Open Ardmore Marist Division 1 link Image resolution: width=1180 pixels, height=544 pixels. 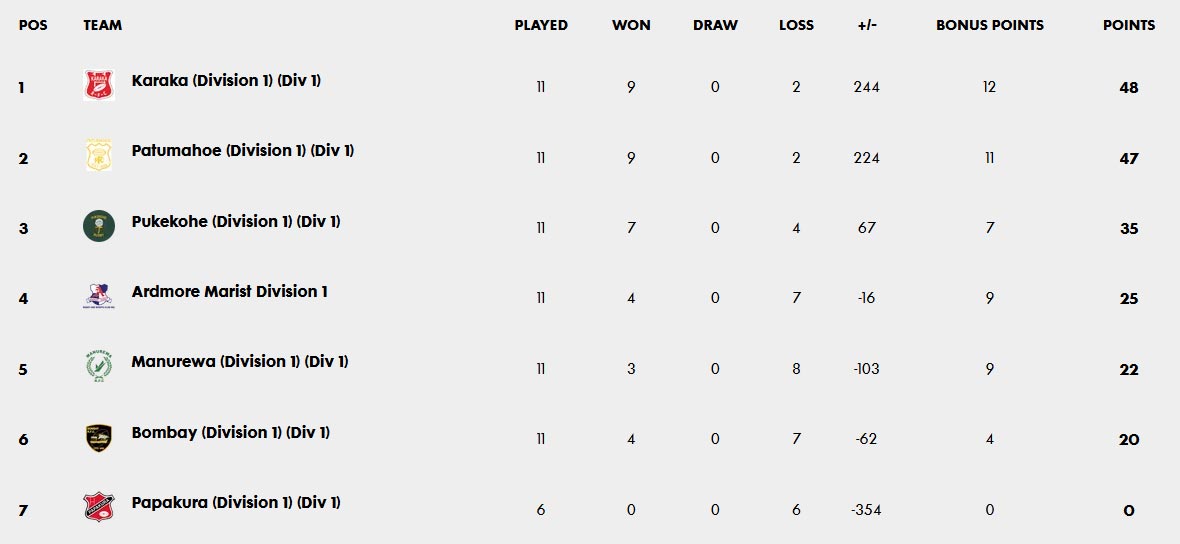coord(229,292)
